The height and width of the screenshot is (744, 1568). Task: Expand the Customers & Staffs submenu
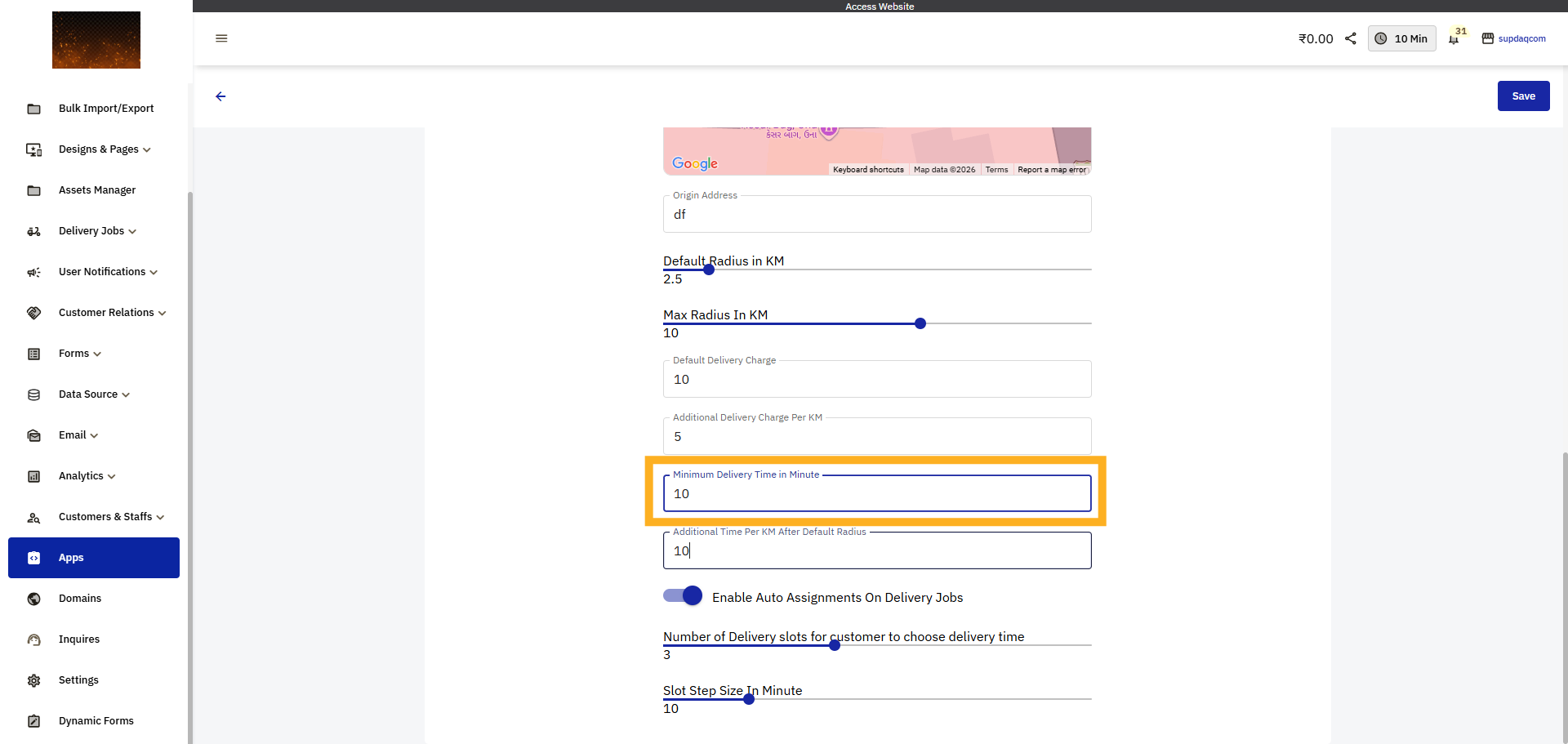160,518
